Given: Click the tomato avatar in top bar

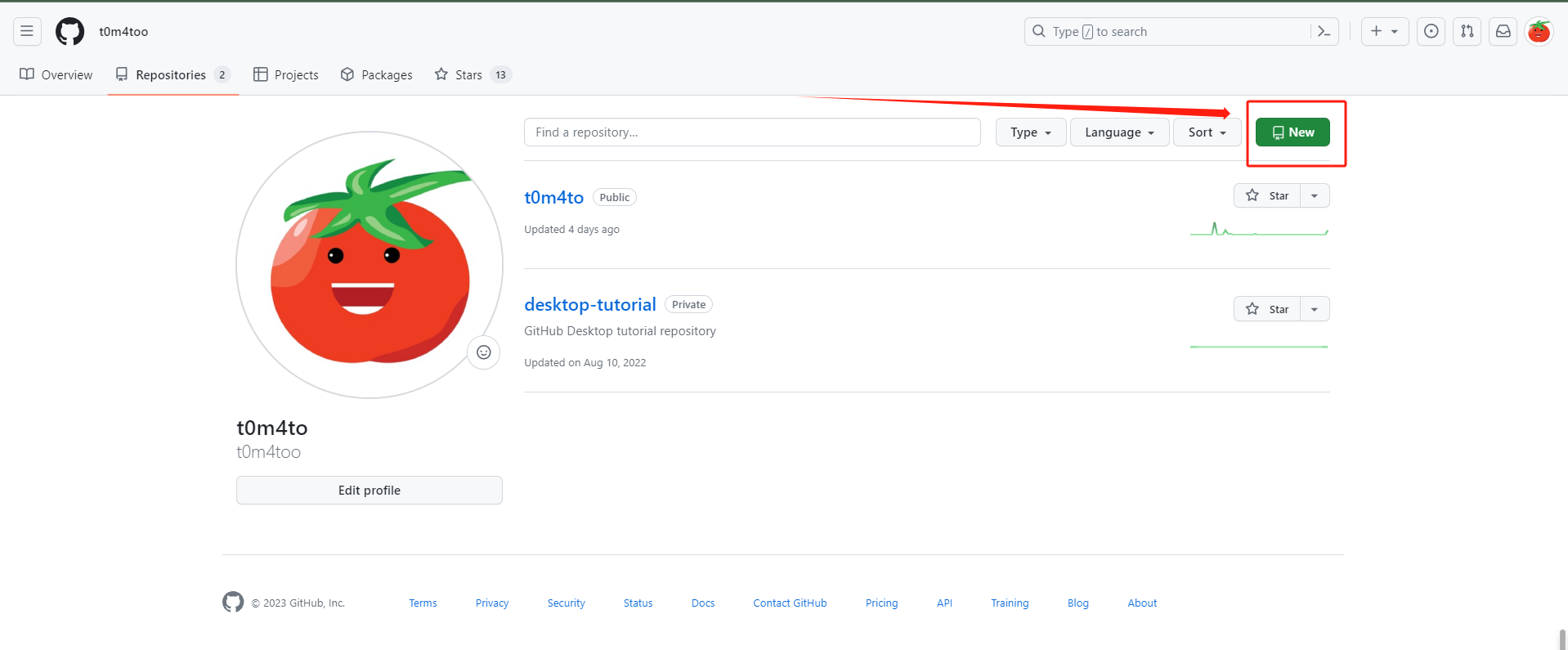Looking at the screenshot, I should pos(1539,31).
